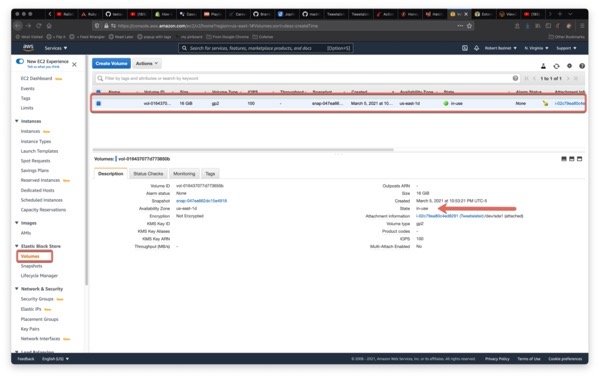
Task: Open Key Pairs in the sidebar
Action: point(30,329)
